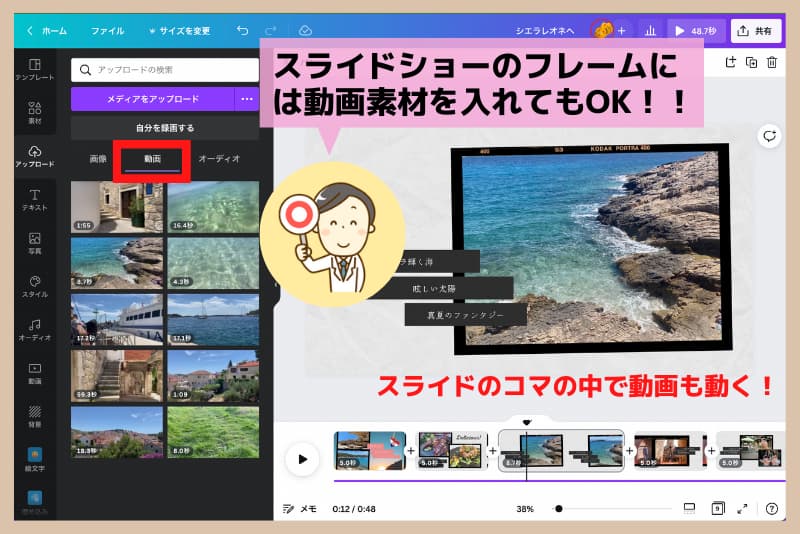This screenshot has width=800, height=534.
Task: Click the 共有 share button
Action: [756, 31]
